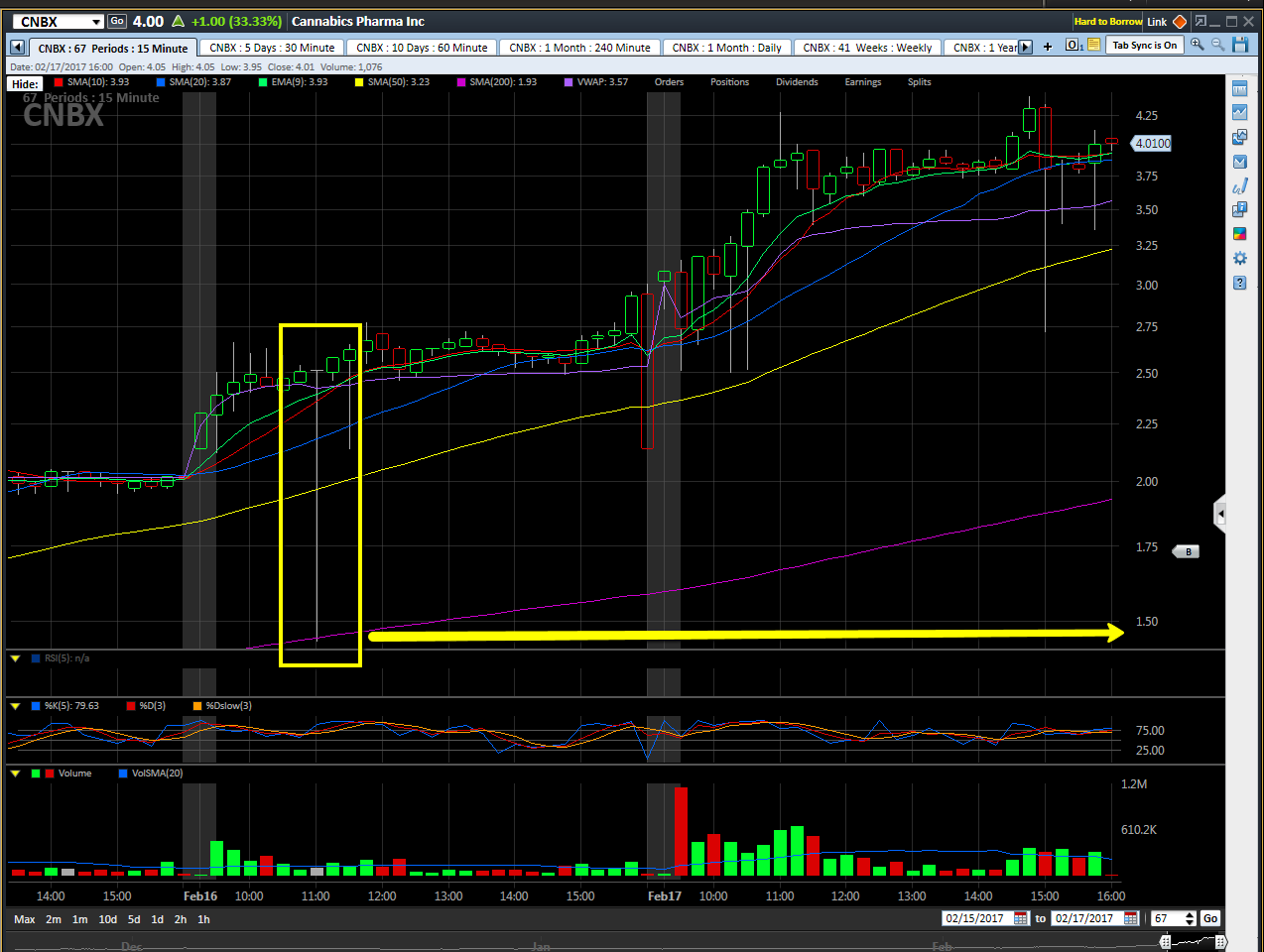Toggle Earnings markers on the chart
The width and height of the screenshot is (1264, 952).
862,82
